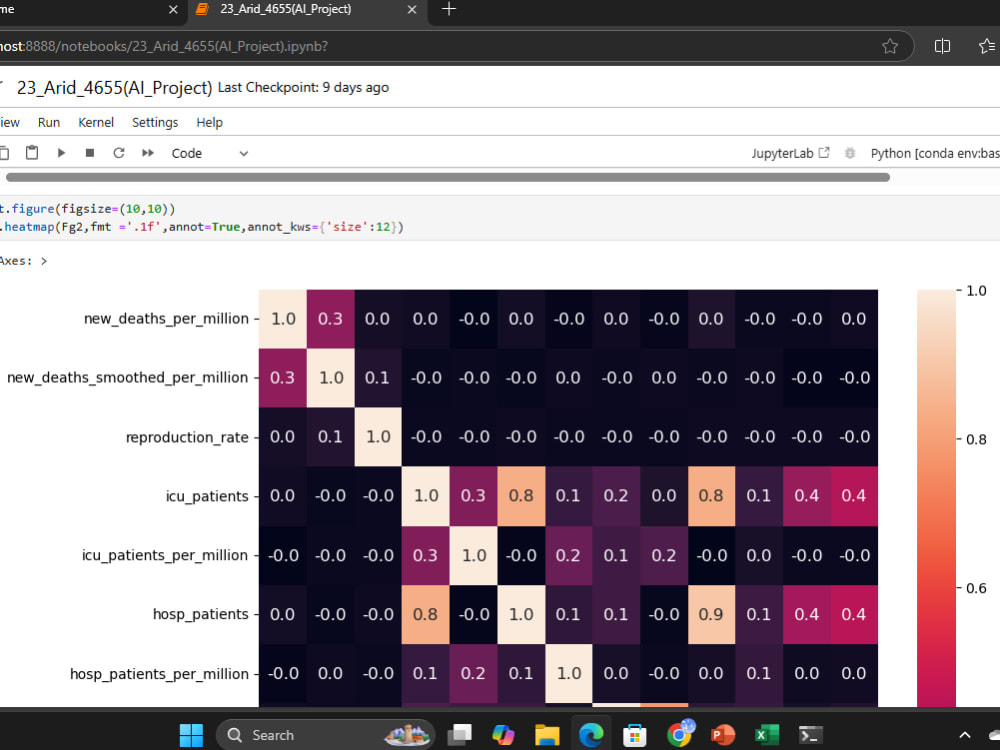Click the horizontal scrollbar above the cell

[x=448, y=177]
